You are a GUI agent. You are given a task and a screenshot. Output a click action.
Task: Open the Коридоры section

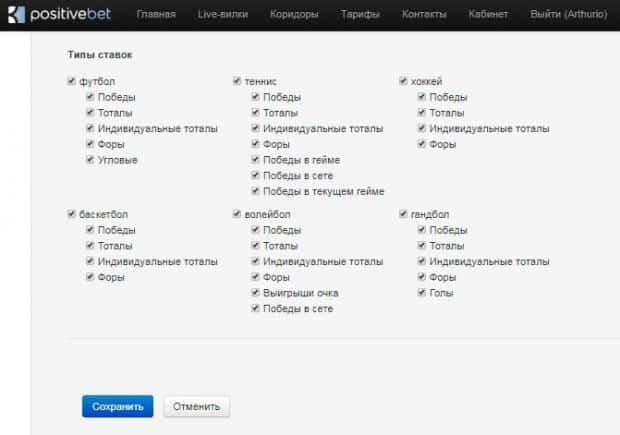(x=294, y=15)
